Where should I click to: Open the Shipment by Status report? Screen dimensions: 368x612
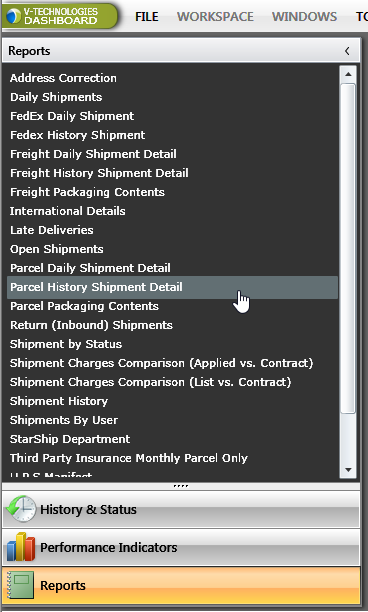[x=66, y=344]
